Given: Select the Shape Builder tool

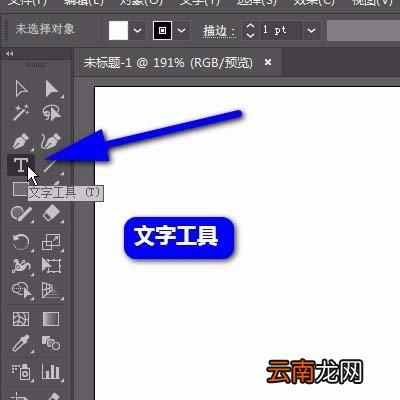Looking at the screenshot, I should [x=21, y=290].
